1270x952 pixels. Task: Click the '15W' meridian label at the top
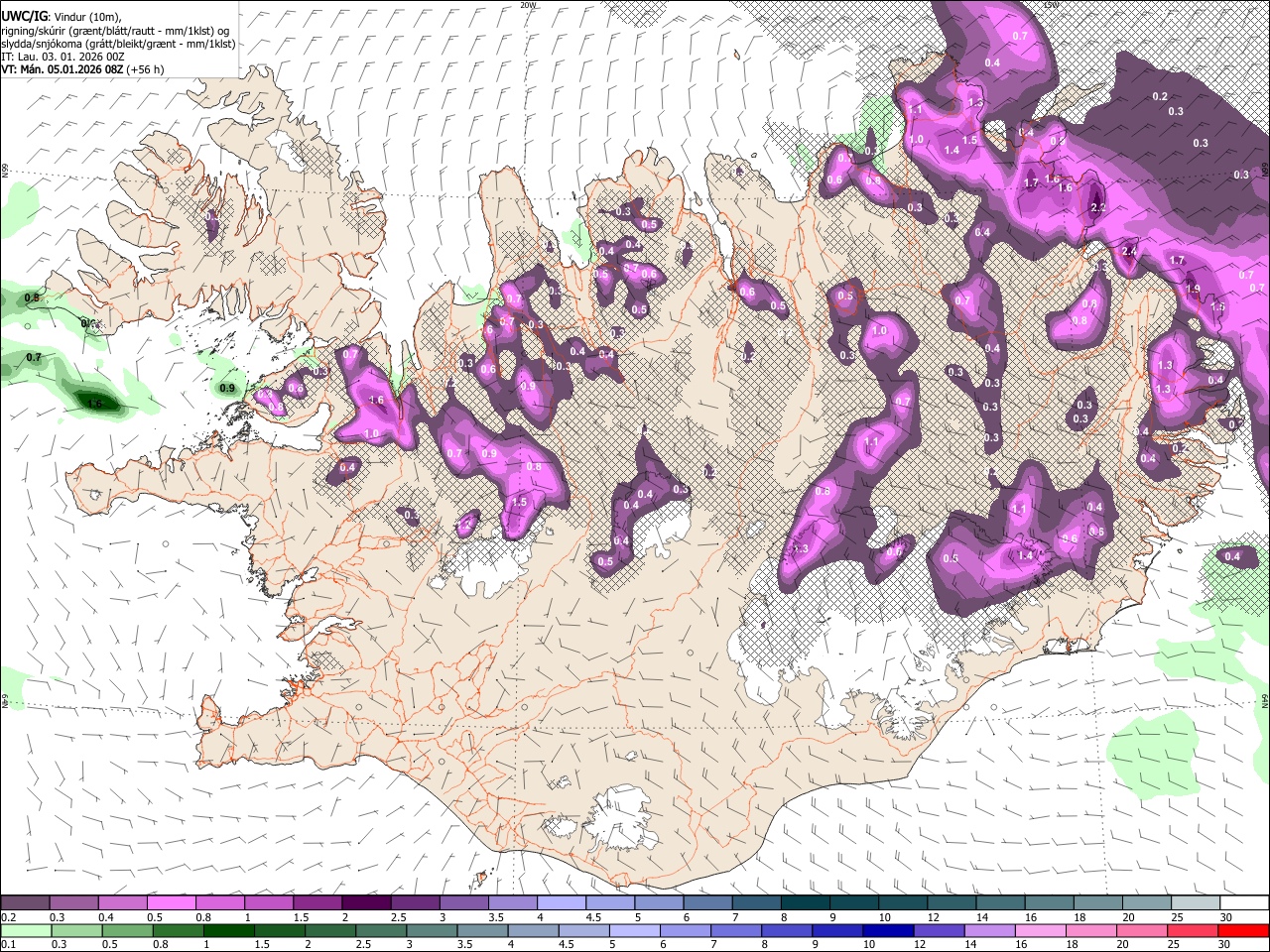1051,5
